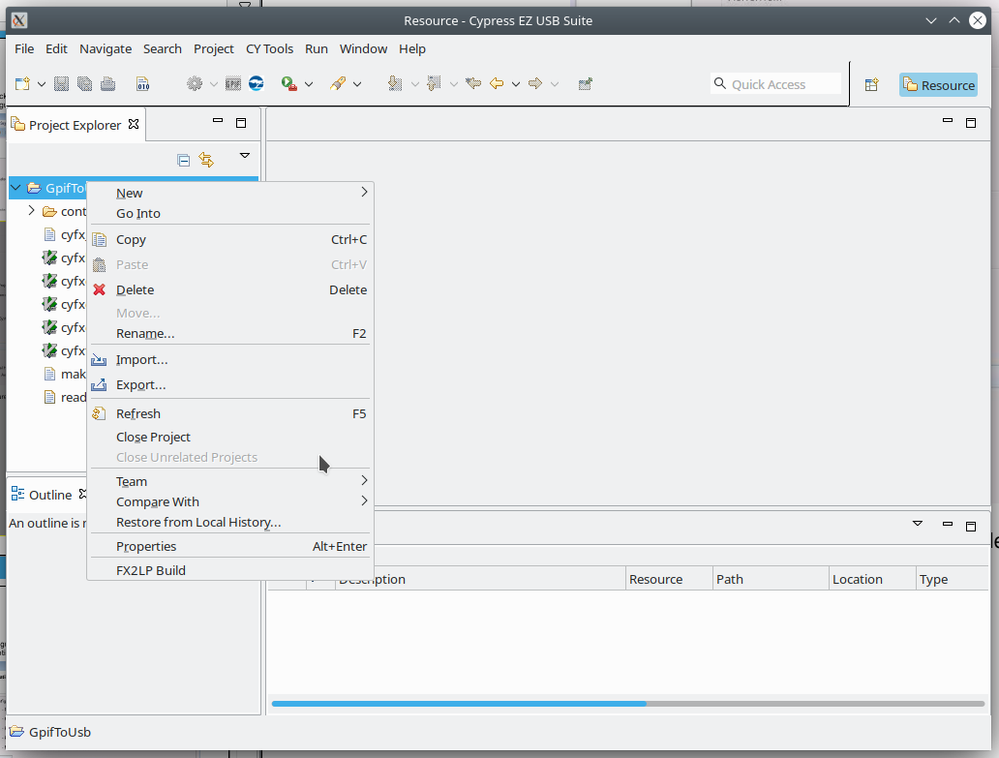Sort by the Location column header
This screenshot has height=758, width=999.
pos(872,579)
